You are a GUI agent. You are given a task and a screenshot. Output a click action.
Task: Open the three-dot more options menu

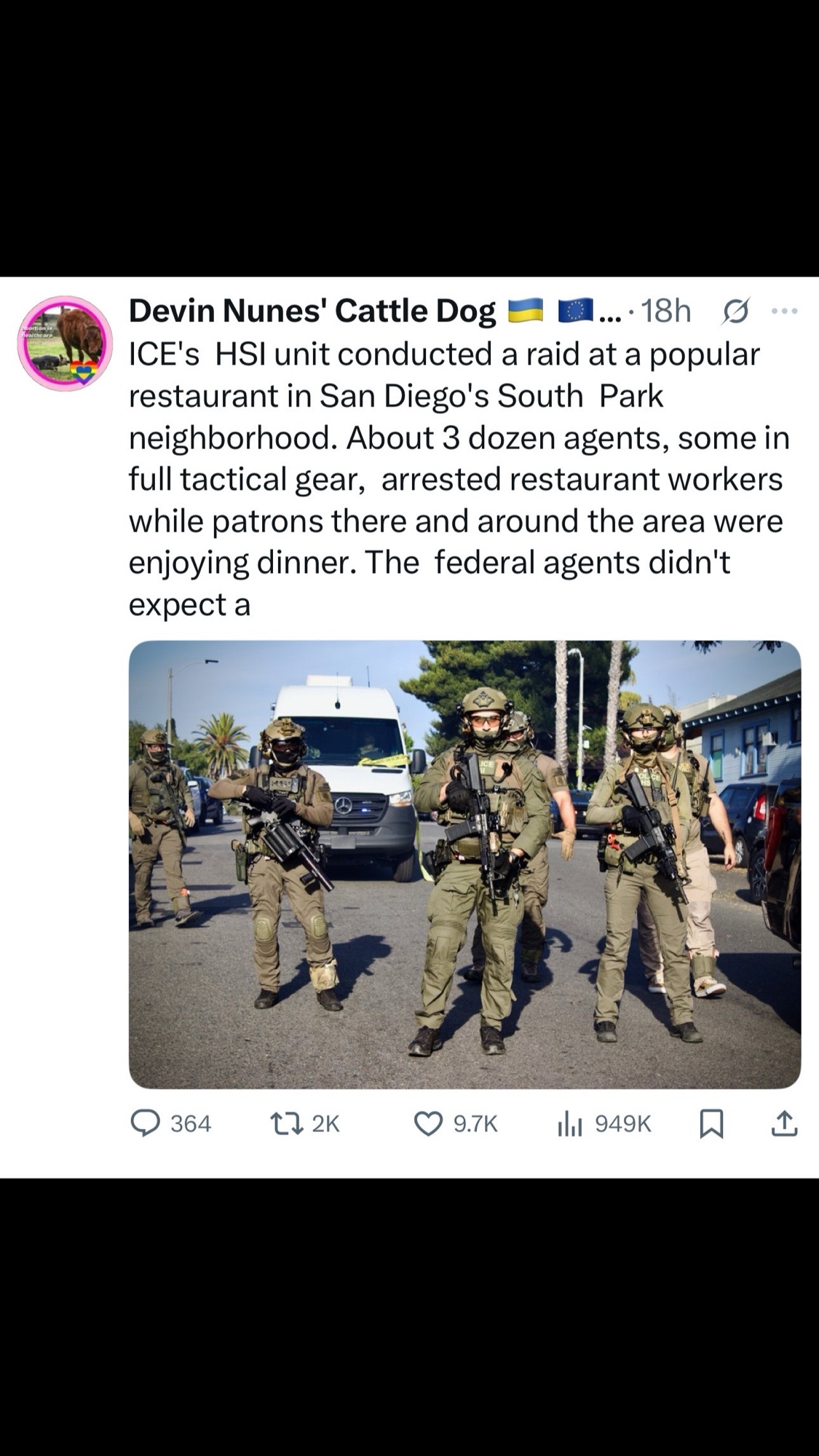coord(784,311)
